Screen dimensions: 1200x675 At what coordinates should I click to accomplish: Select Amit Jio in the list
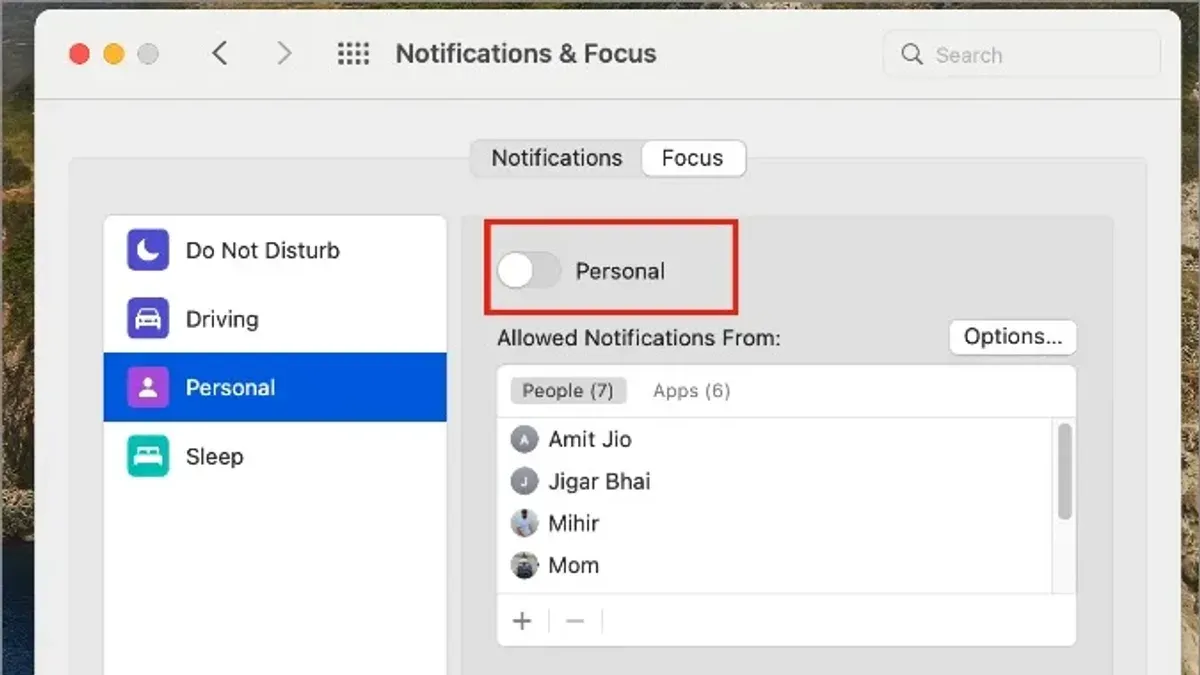tap(775, 439)
